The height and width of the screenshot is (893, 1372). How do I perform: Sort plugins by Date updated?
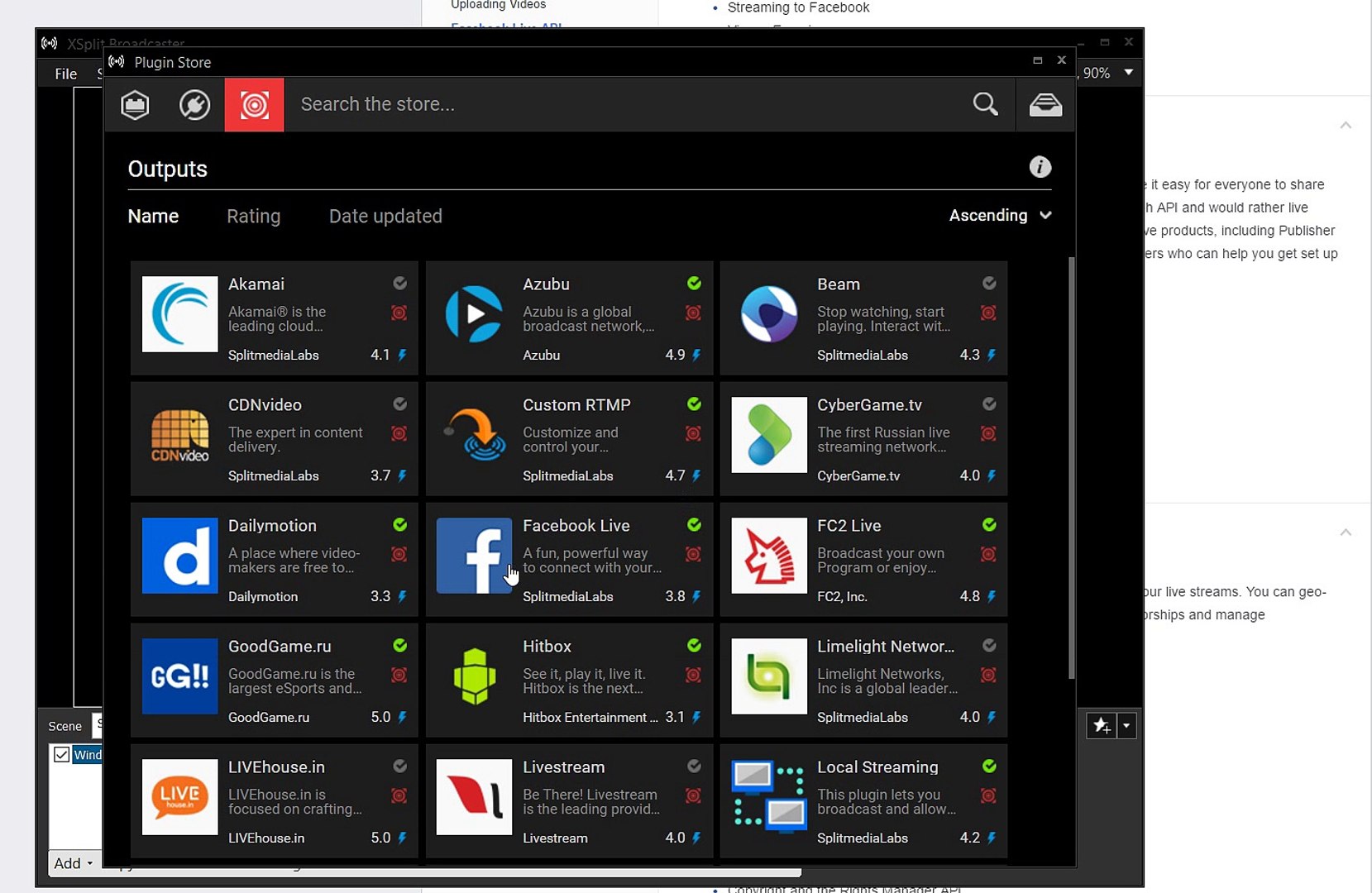(385, 216)
